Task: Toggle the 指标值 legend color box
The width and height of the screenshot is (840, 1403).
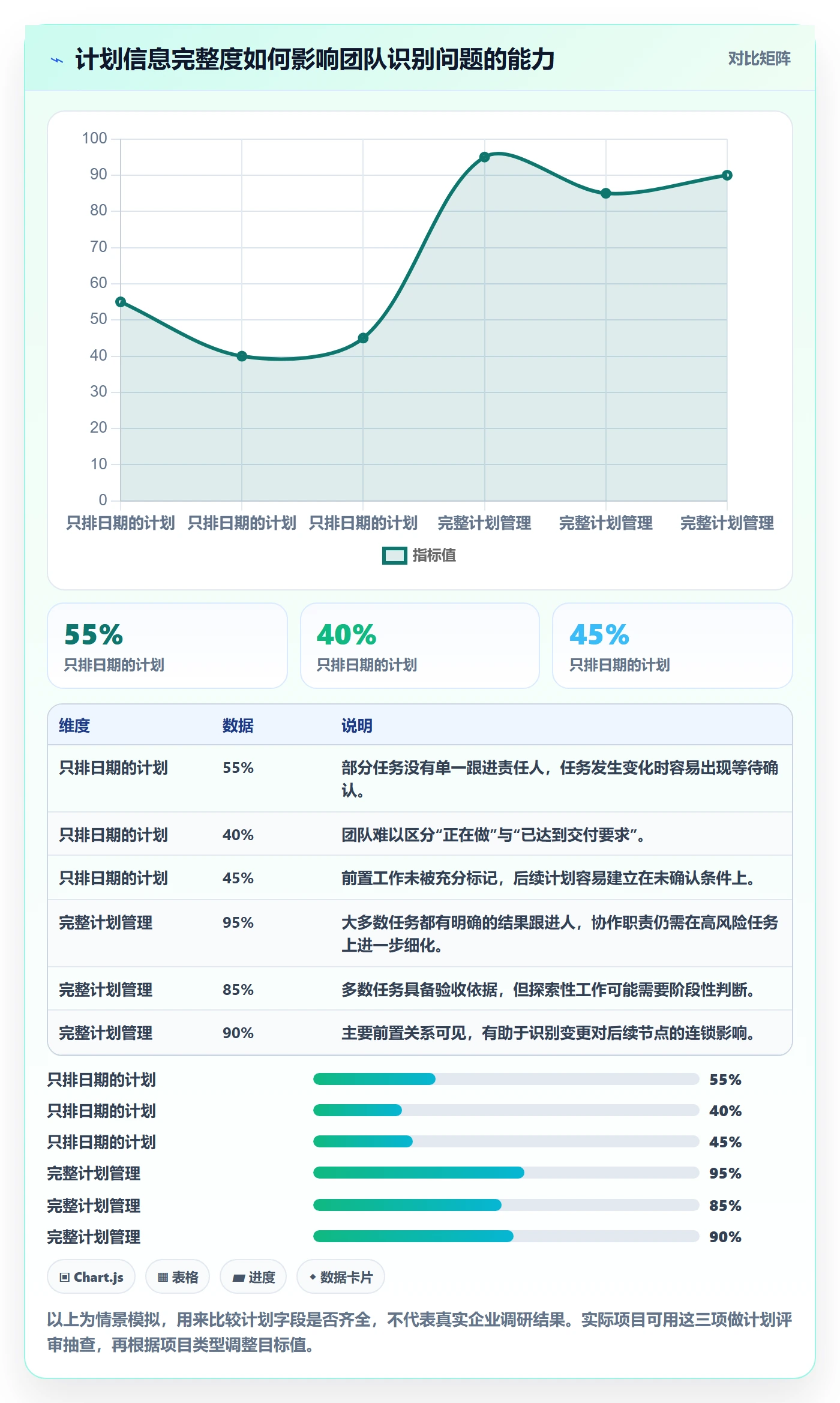Action: (395, 556)
